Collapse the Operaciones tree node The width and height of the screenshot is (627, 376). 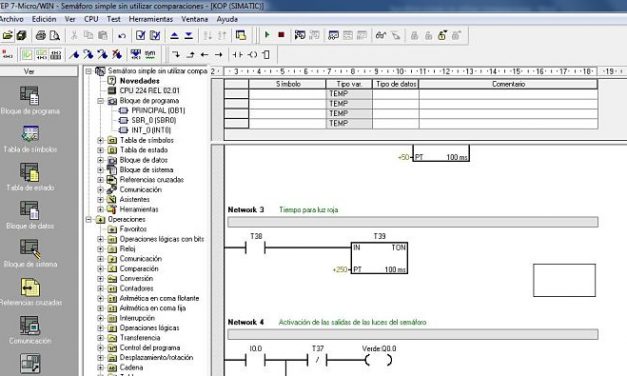click(88, 219)
